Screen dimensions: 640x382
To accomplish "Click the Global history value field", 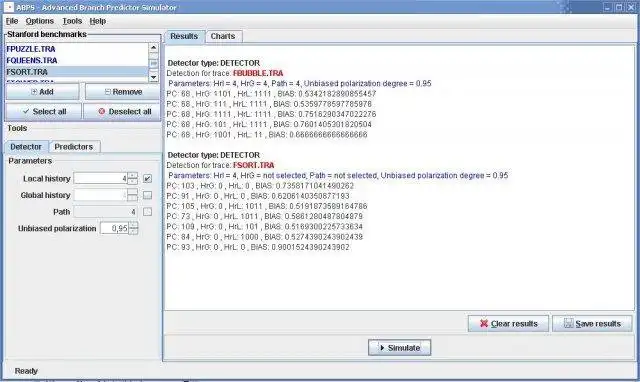I will [x=101, y=195].
